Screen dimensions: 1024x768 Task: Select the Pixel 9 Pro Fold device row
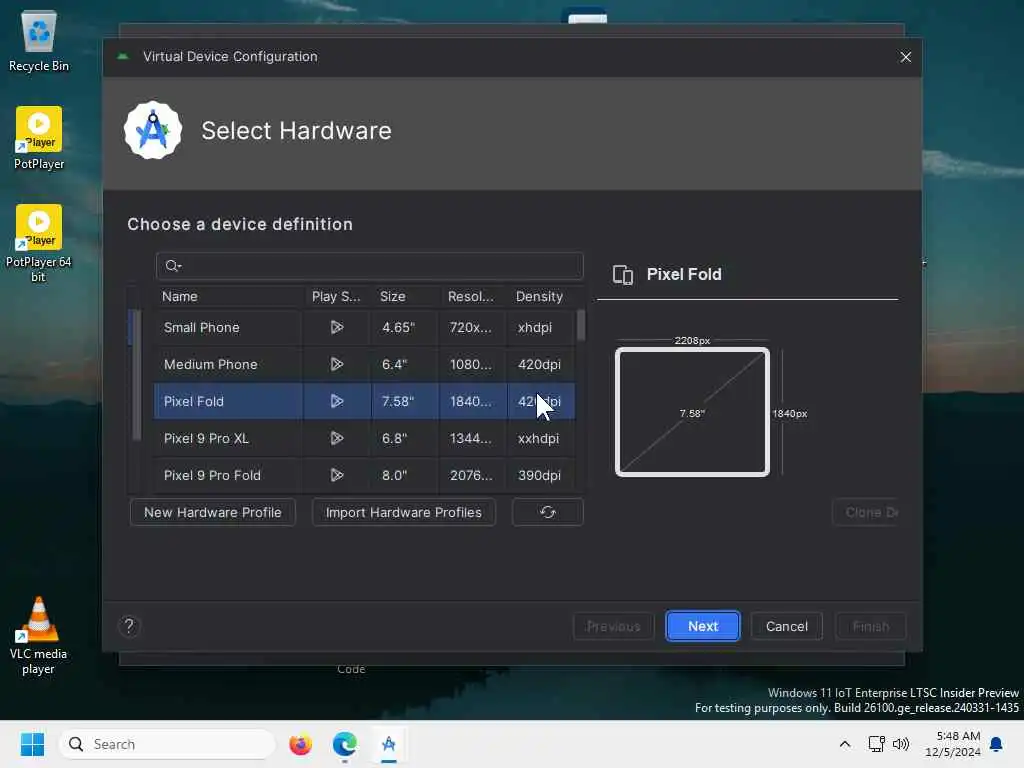[364, 475]
